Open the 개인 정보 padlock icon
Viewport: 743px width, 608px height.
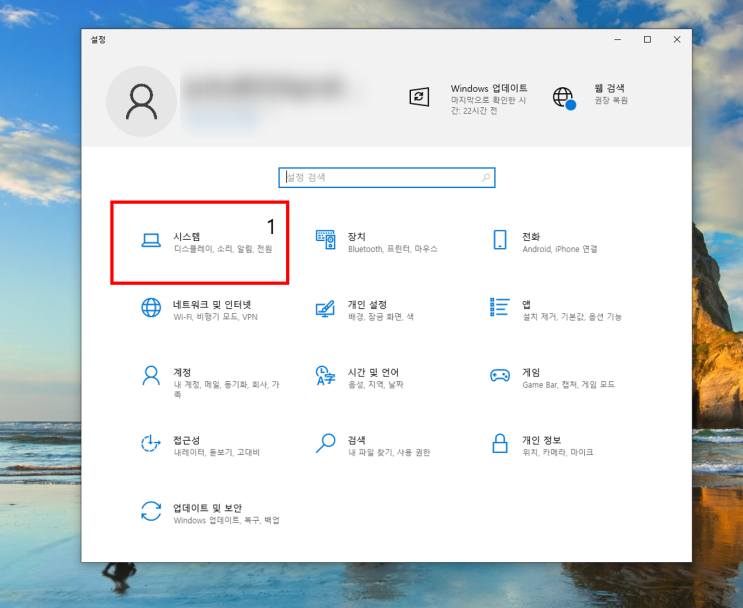coord(500,443)
